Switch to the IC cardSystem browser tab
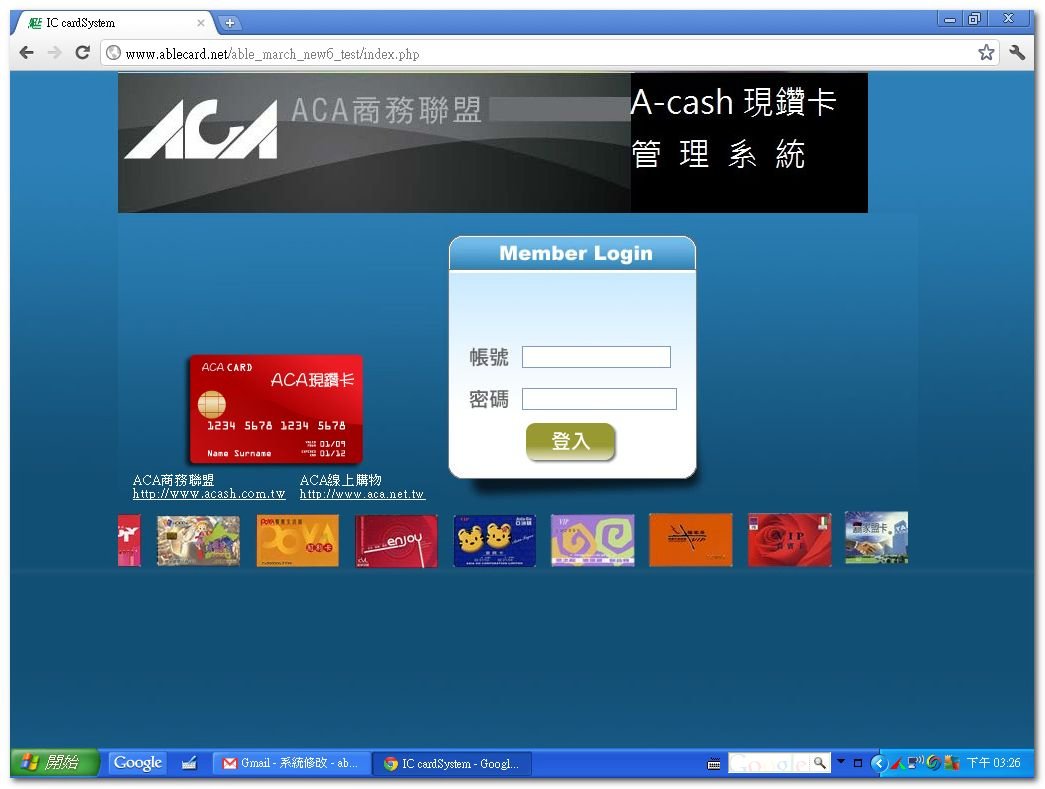Viewport: 1045px width, 789px height. point(110,22)
